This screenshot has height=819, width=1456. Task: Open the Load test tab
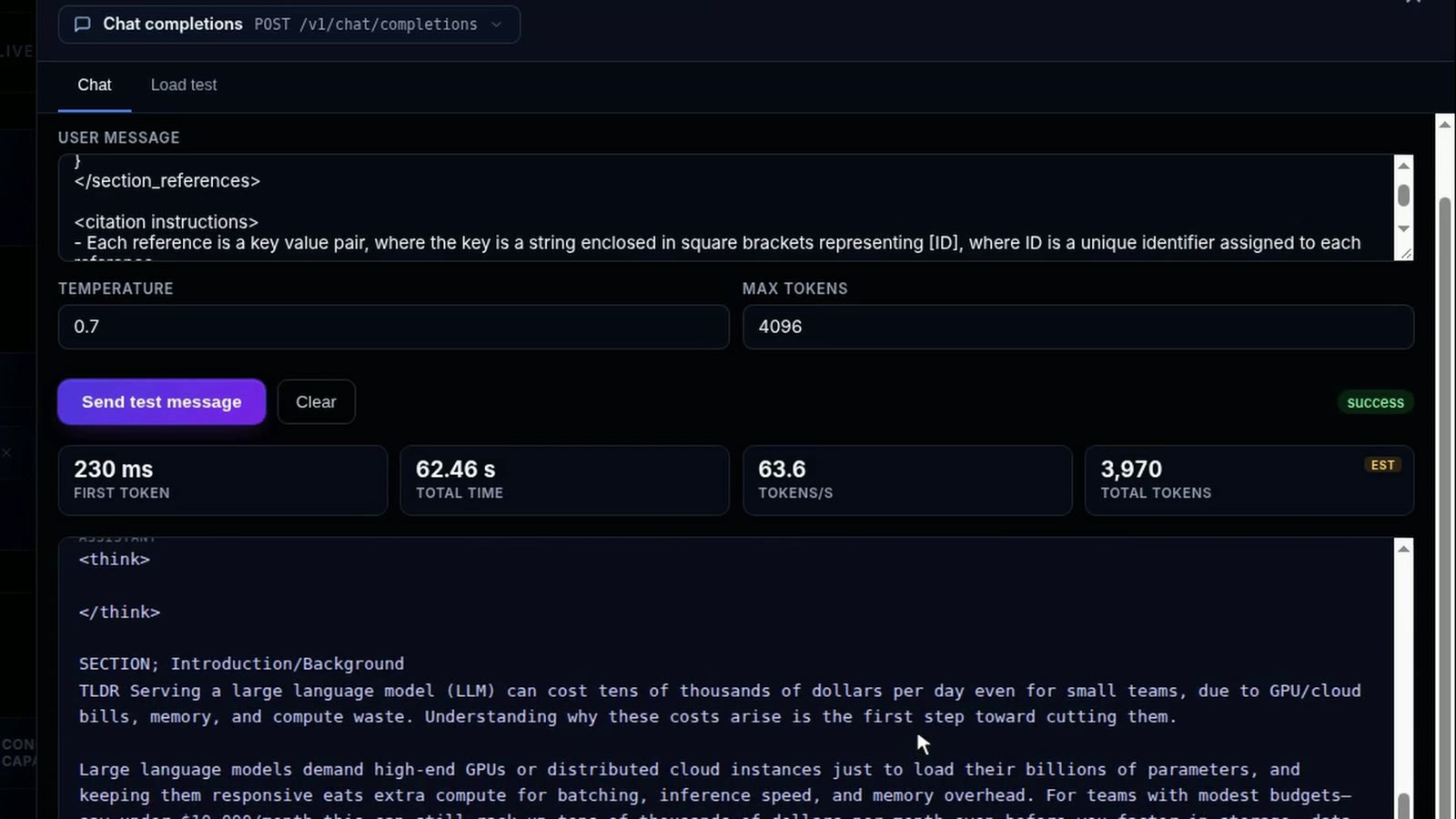pyautogui.click(x=184, y=85)
